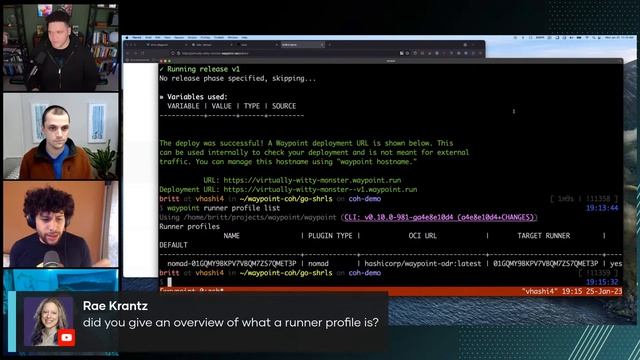Click the 'hashicorp/waypoint-odr:latest' cell
The height and width of the screenshot is (360, 640).
pyautogui.click(x=422, y=264)
